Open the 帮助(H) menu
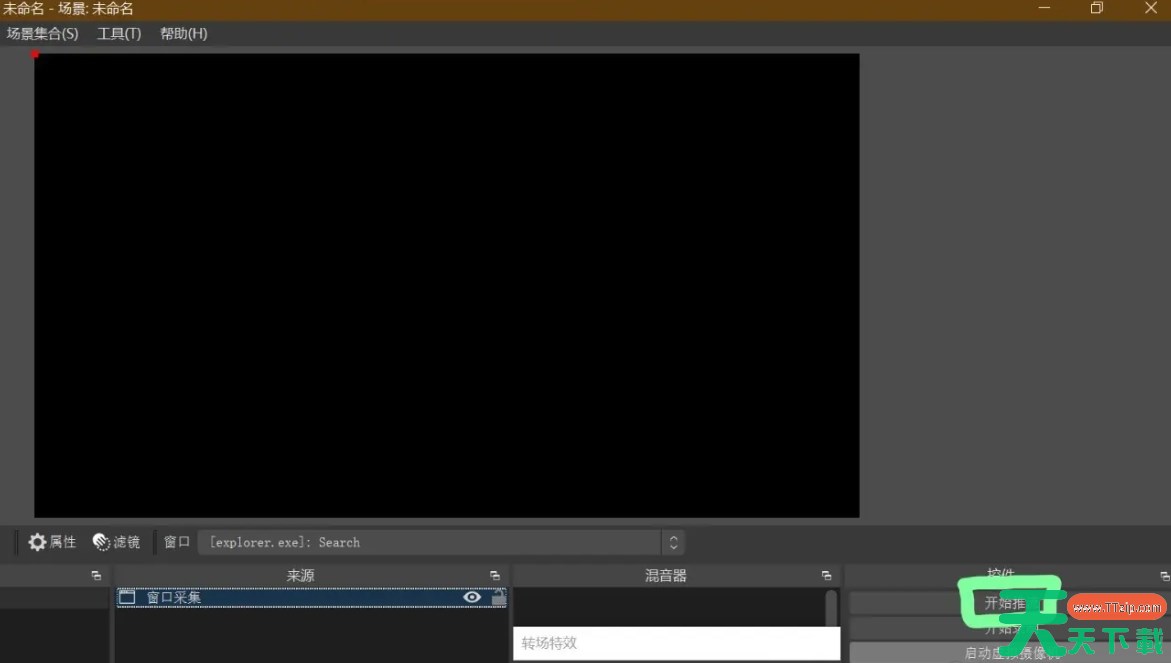Viewport: 1171px width, 663px height. pos(184,34)
